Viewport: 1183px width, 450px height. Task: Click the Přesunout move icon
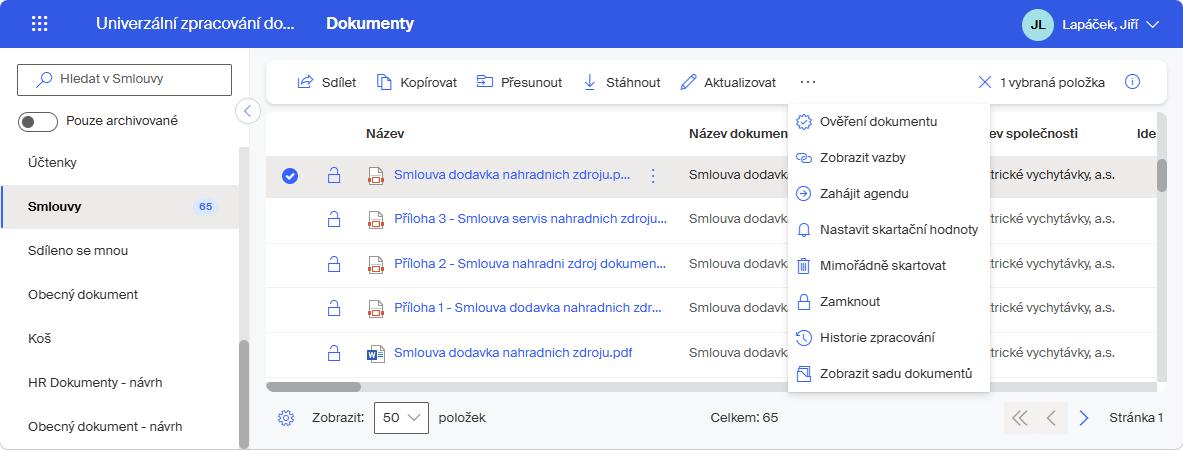[x=484, y=82]
